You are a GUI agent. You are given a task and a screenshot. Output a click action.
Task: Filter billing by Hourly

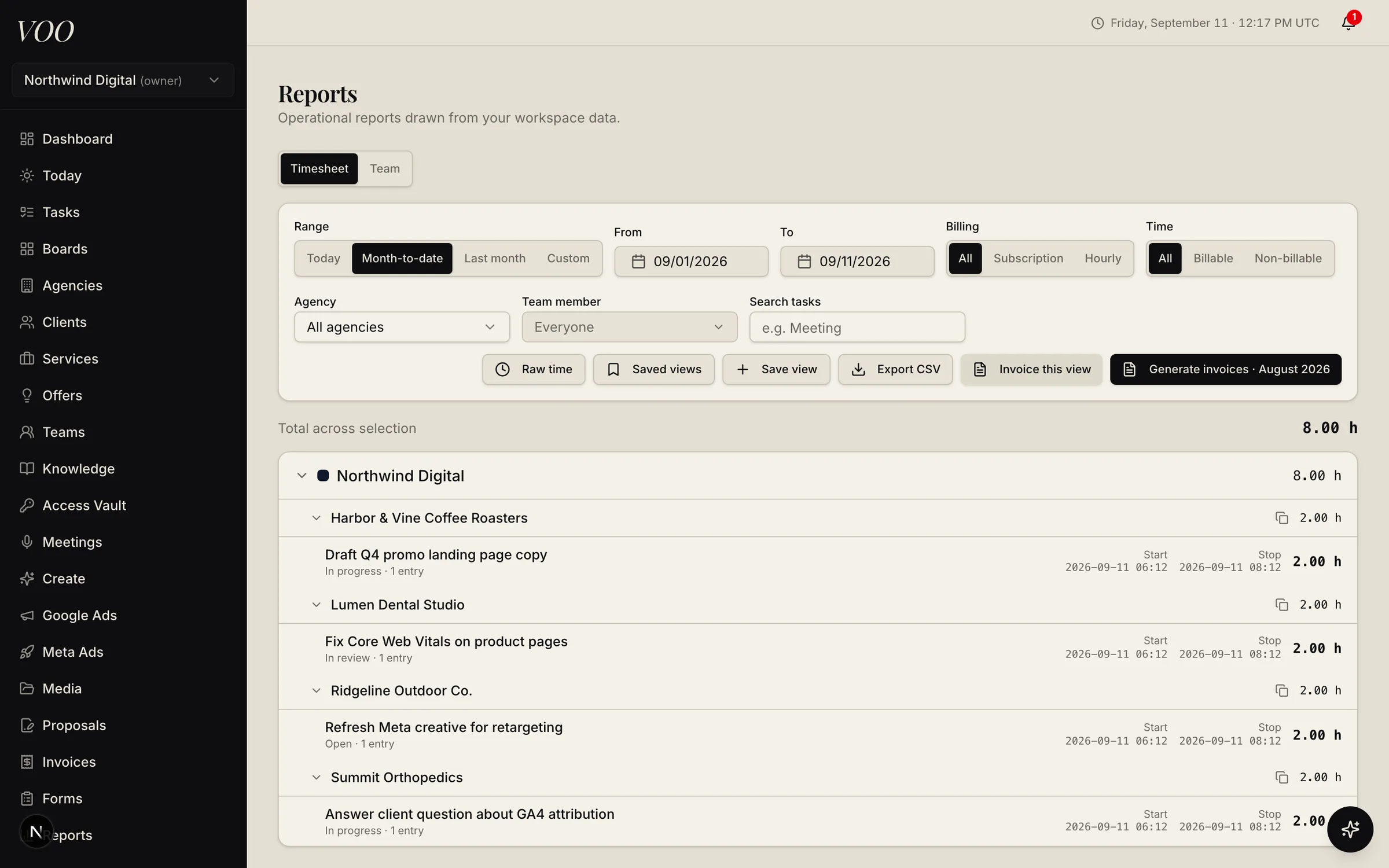tap(1103, 258)
